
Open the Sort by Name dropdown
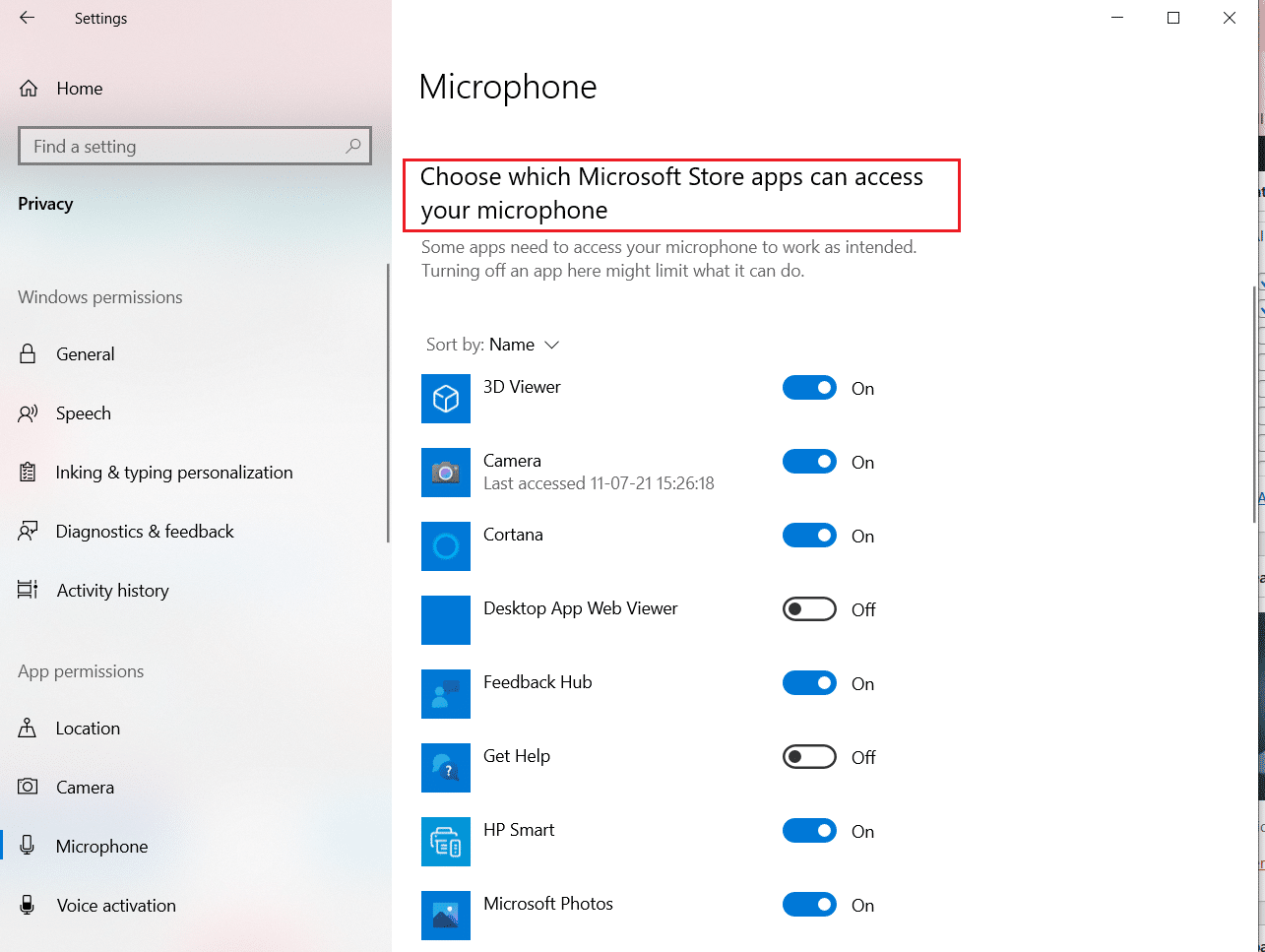(492, 345)
